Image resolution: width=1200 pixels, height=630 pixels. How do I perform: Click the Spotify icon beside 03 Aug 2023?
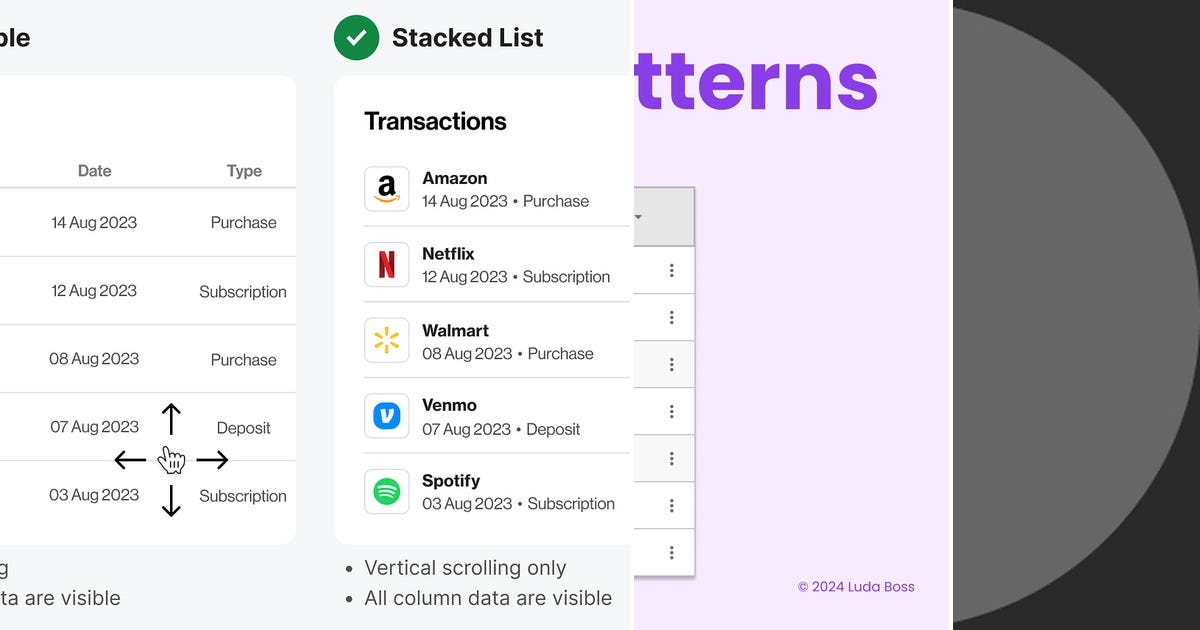387,491
